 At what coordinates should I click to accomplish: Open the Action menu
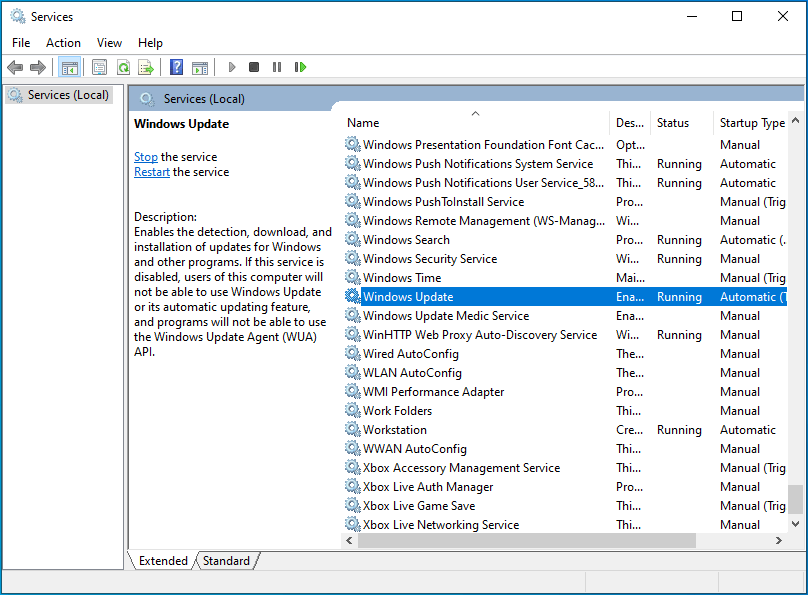63,42
